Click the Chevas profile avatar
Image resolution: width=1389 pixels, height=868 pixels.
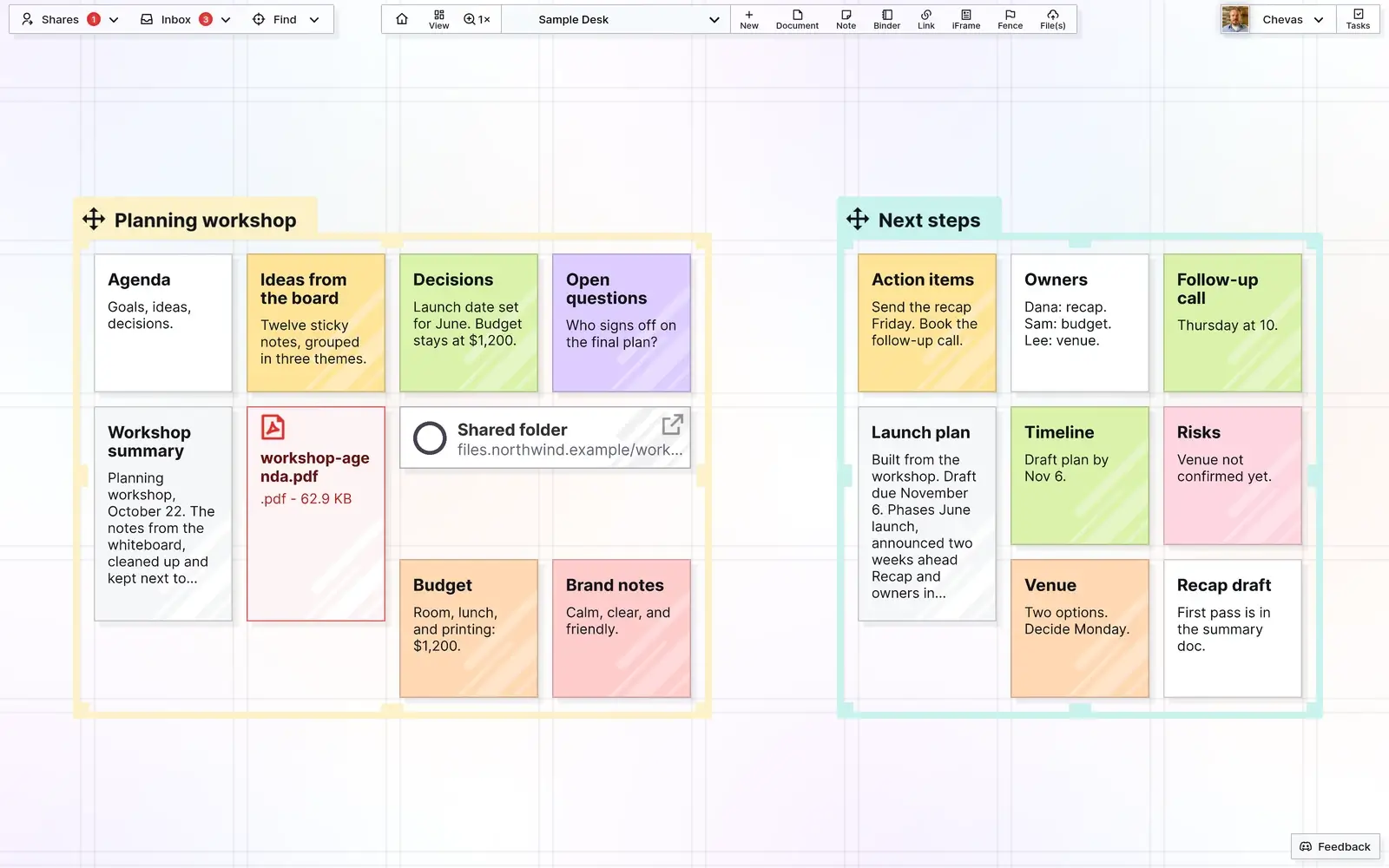click(x=1234, y=19)
